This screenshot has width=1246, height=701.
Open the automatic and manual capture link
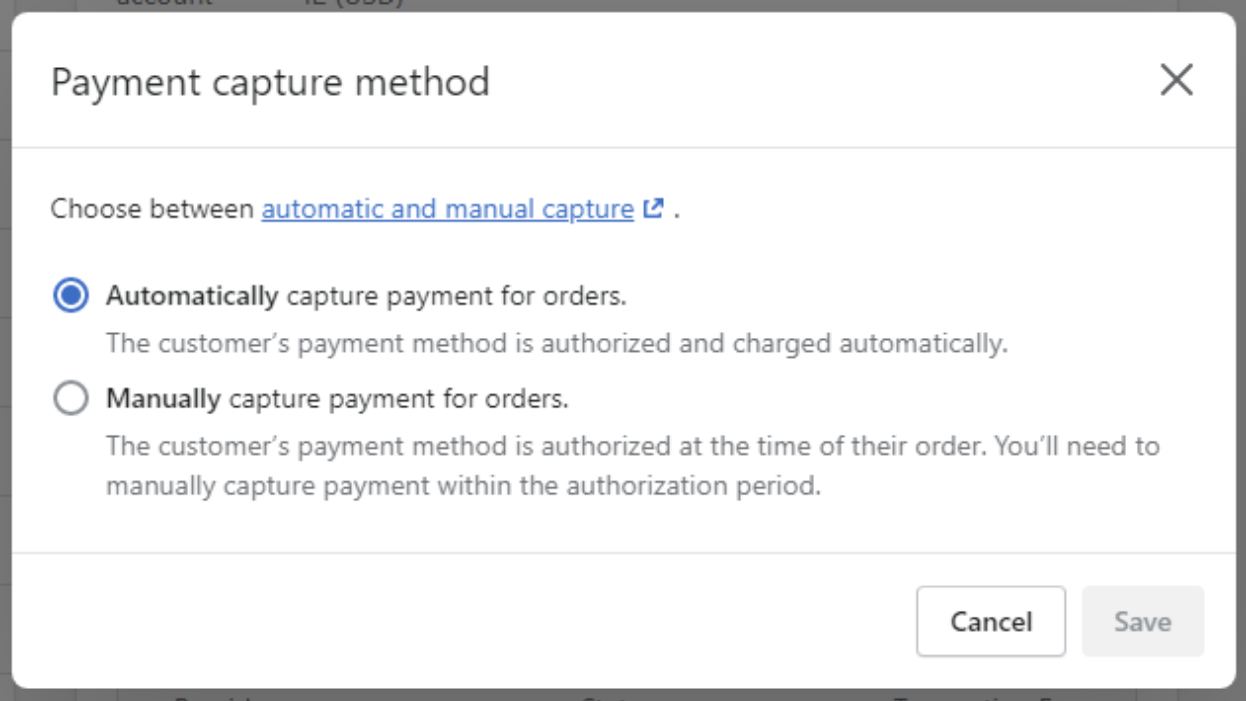pyautogui.click(x=448, y=209)
